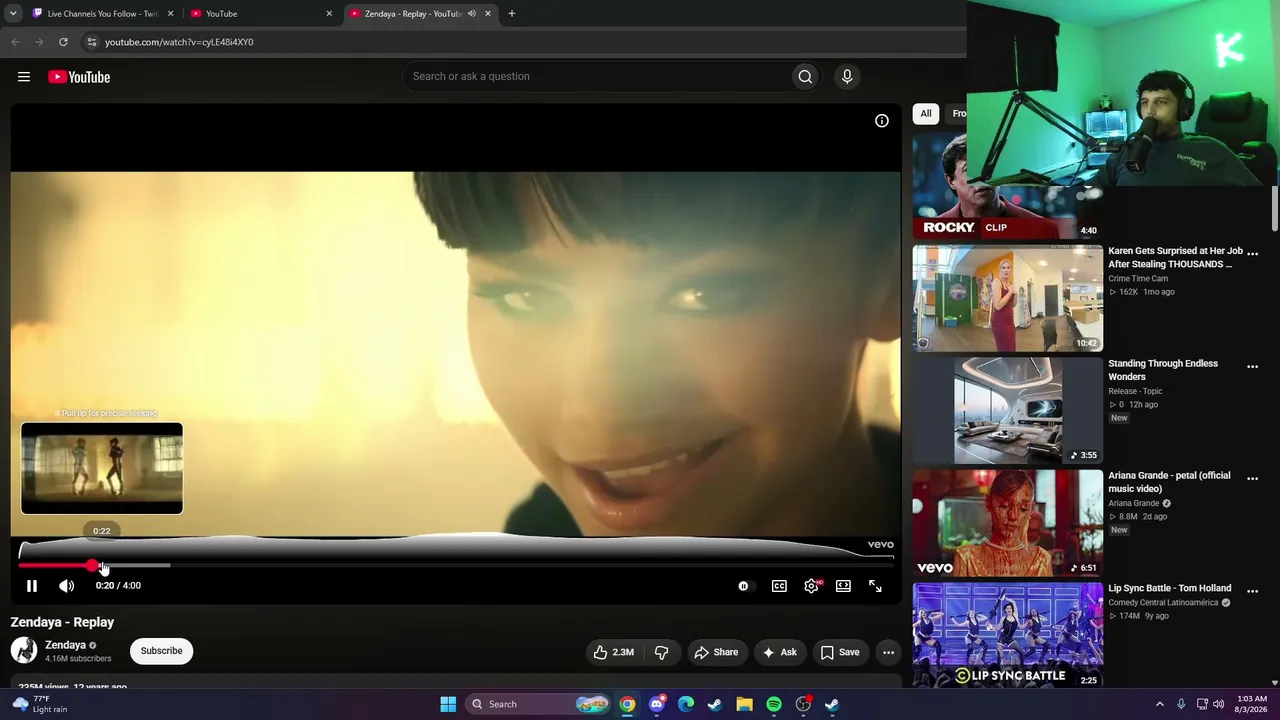Open options for Standing Through Endless Wonders
1280x720 pixels.
1252,367
